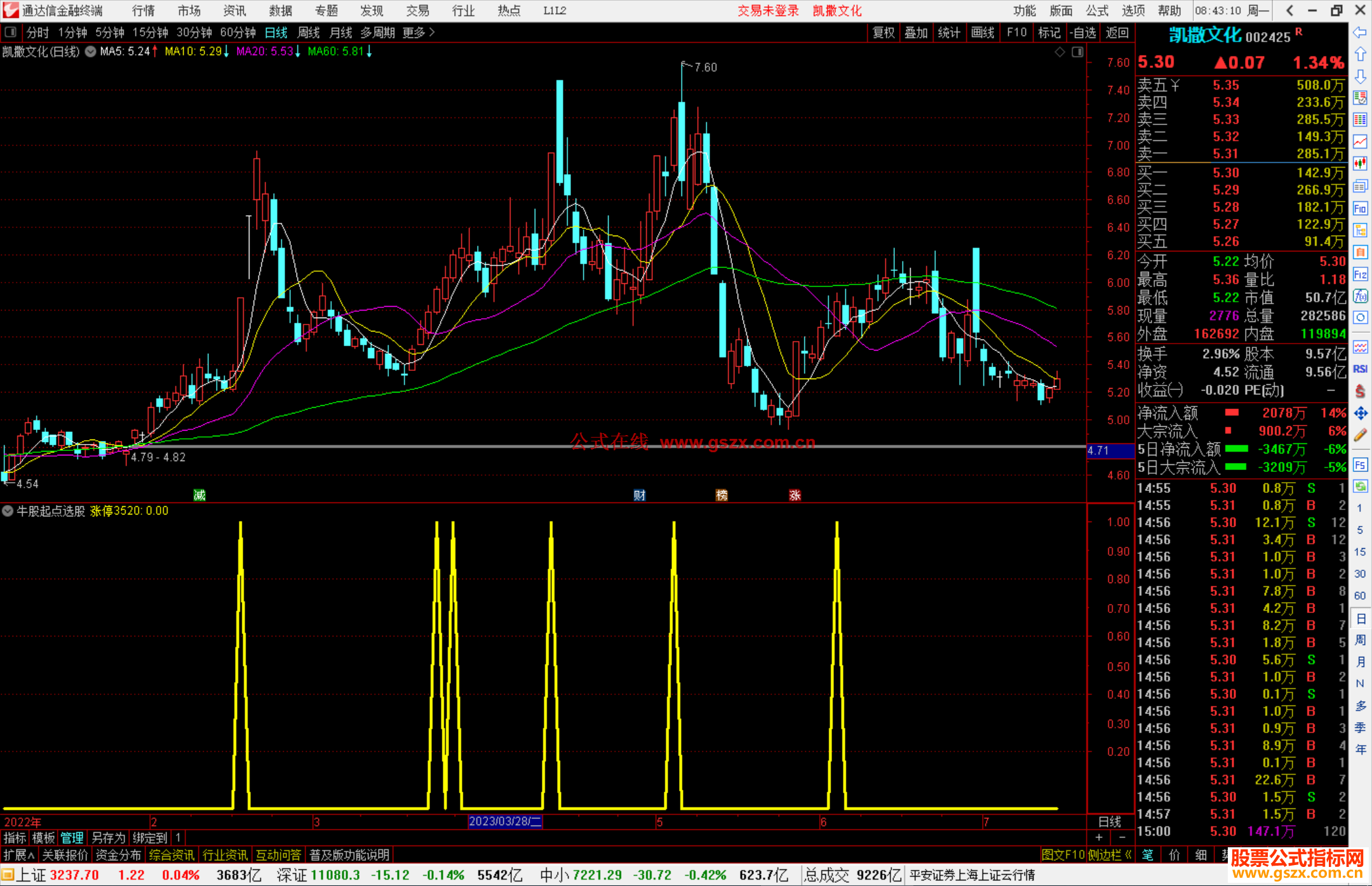1372x886 pixels.
Task: Click the plus zoom button beside 日线
Action: pyautogui.click(x=1099, y=837)
